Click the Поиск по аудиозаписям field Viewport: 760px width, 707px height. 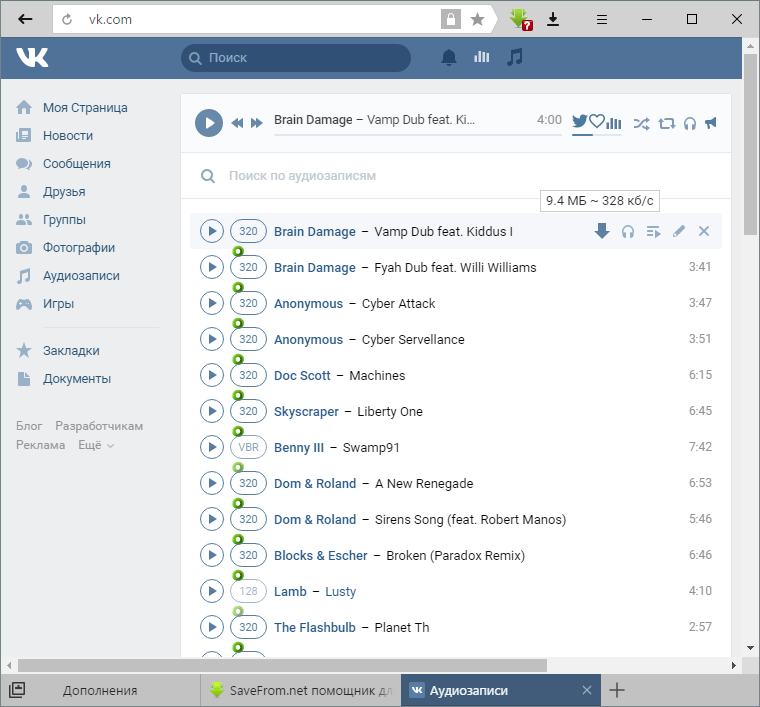tap(456, 175)
